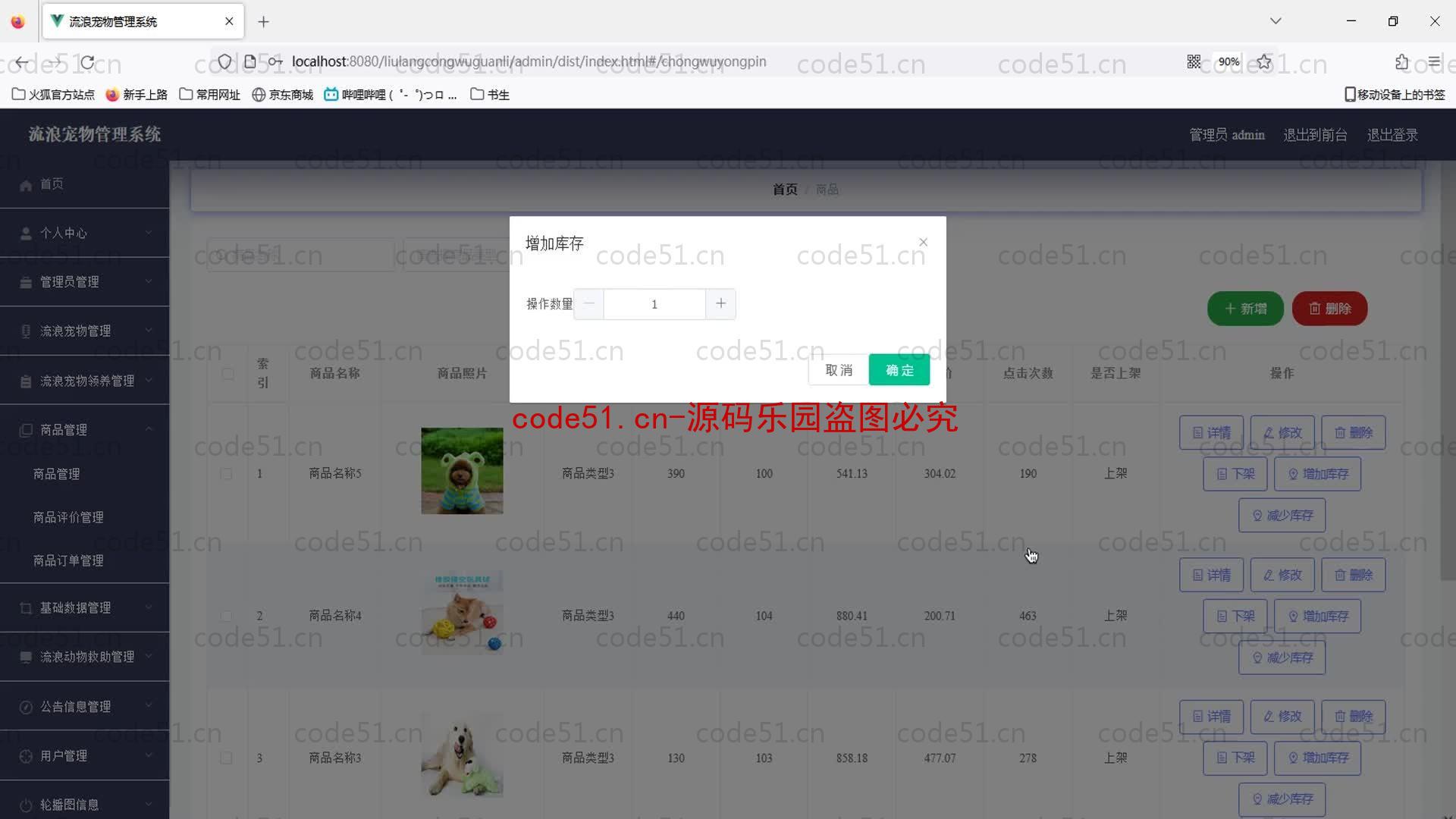Open 首页 in the sidebar
Image resolution: width=1456 pixels, height=819 pixels.
[84, 184]
